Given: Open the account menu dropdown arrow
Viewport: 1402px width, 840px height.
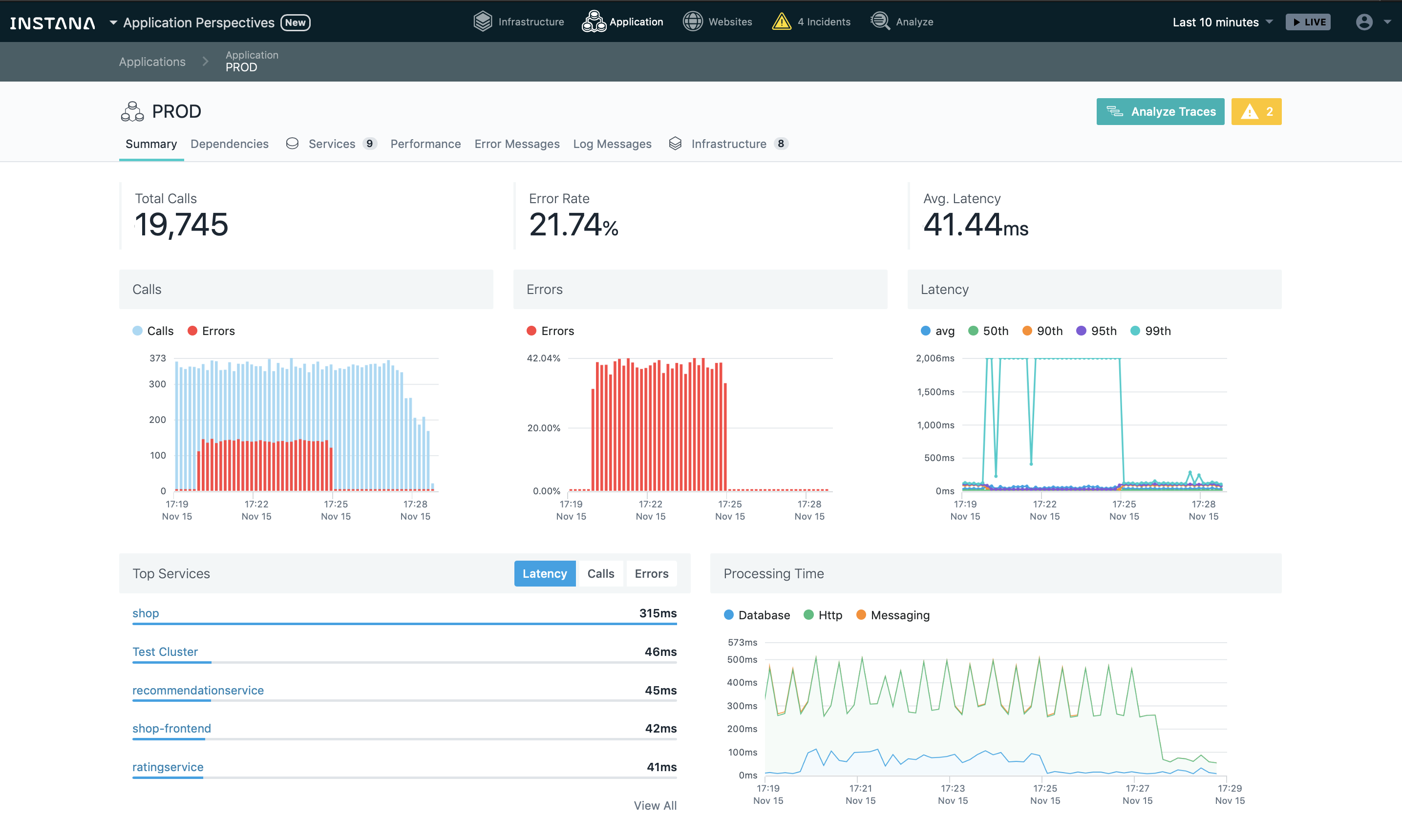Looking at the screenshot, I should 1387,22.
